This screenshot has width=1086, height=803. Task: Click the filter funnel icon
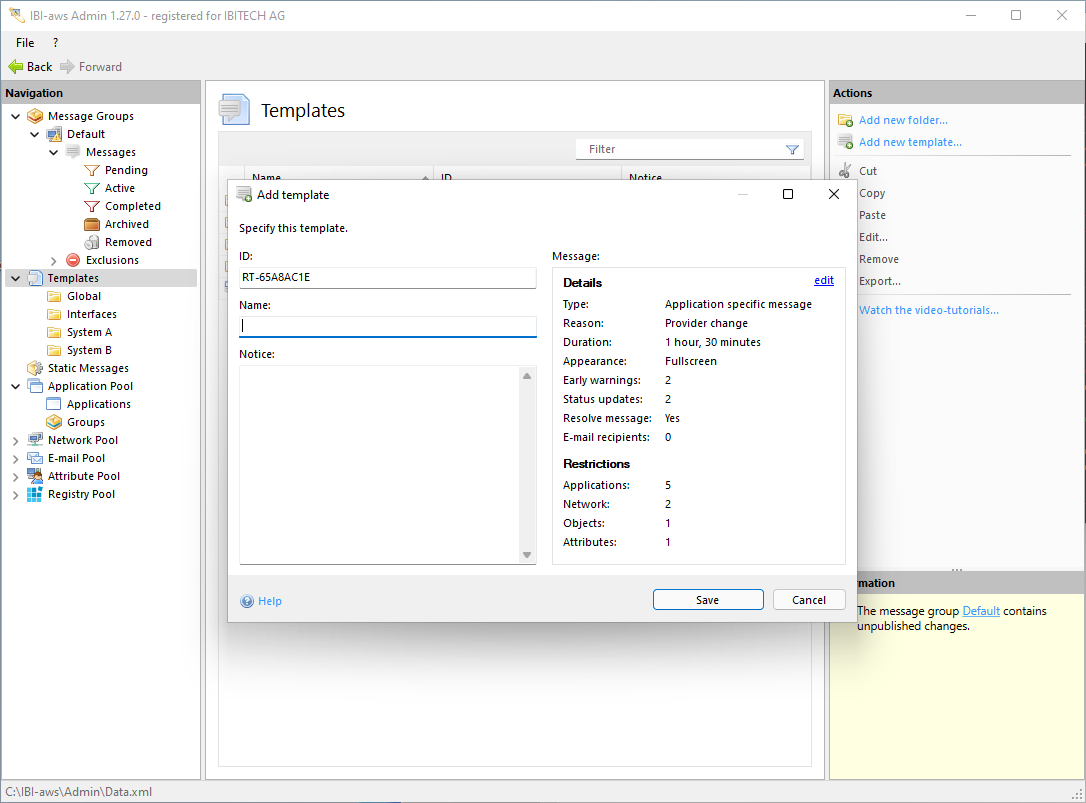(x=792, y=150)
